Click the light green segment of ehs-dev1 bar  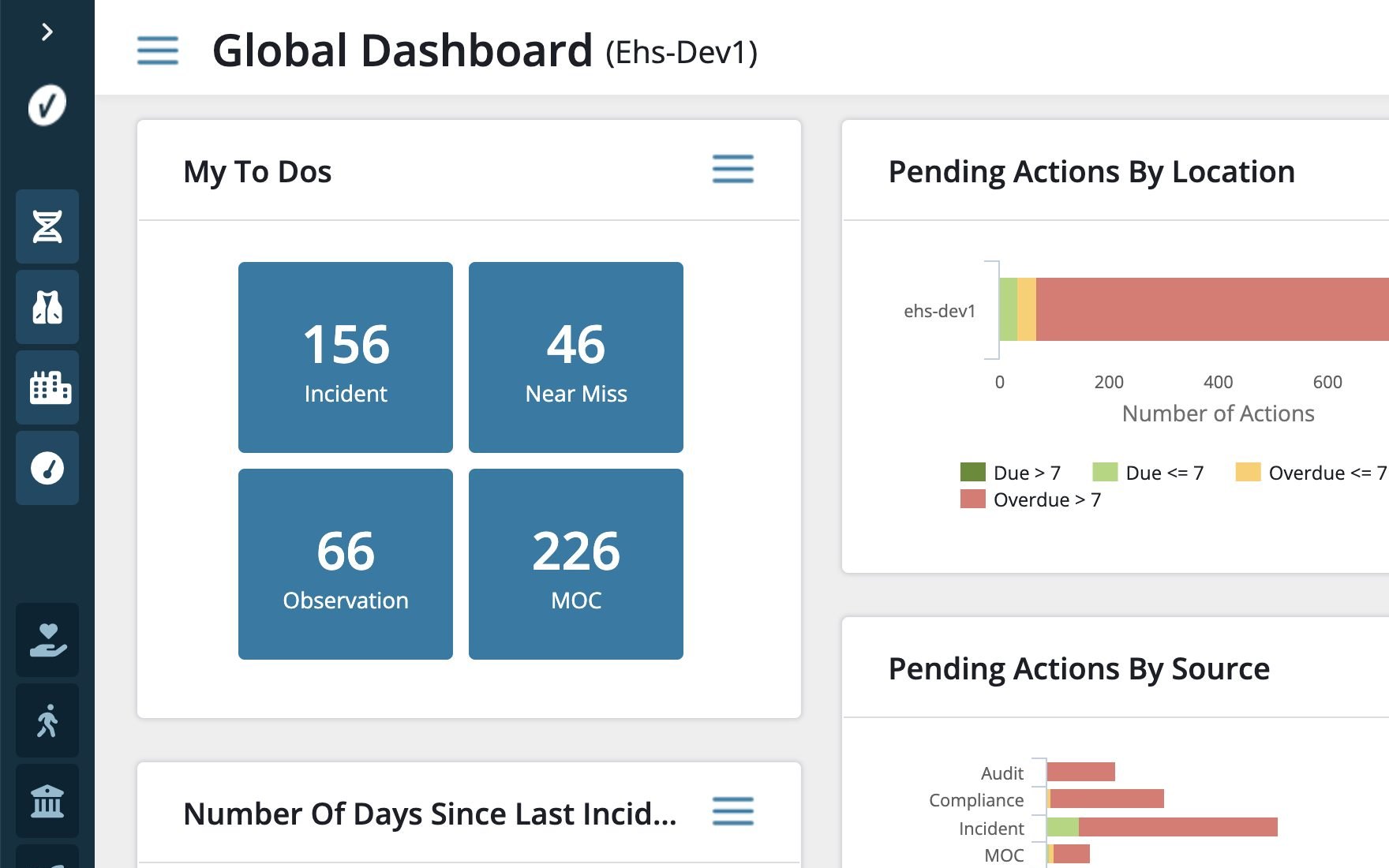(1008, 309)
